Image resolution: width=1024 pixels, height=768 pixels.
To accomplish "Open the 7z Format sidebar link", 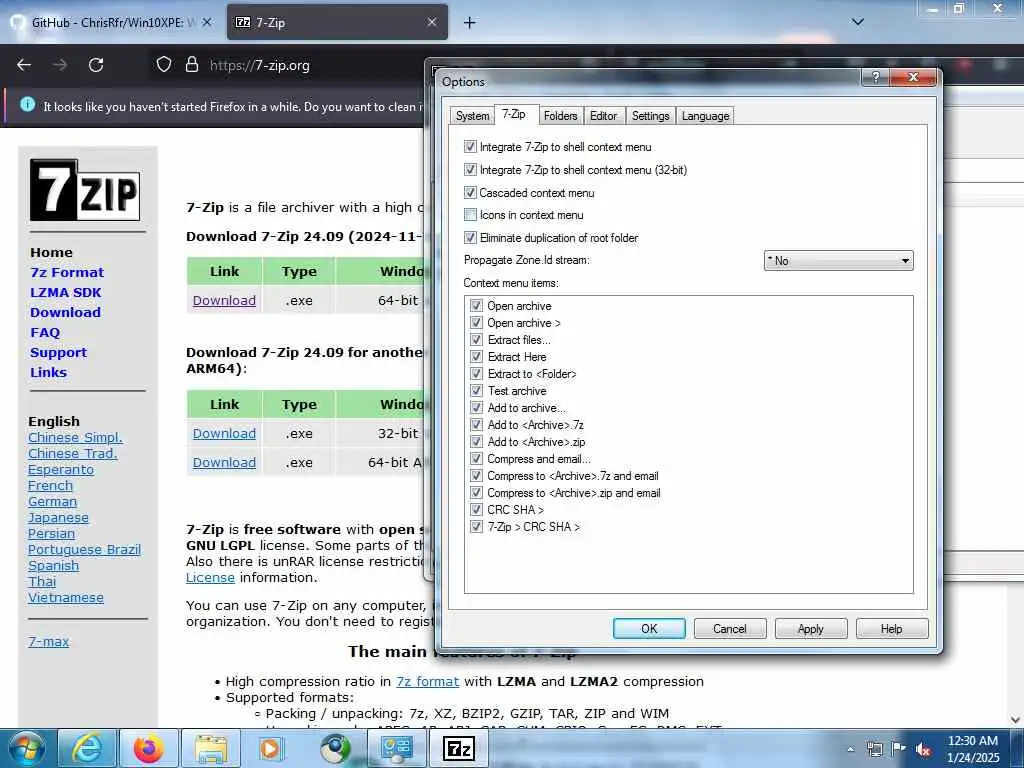I will [x=67, y=272].
